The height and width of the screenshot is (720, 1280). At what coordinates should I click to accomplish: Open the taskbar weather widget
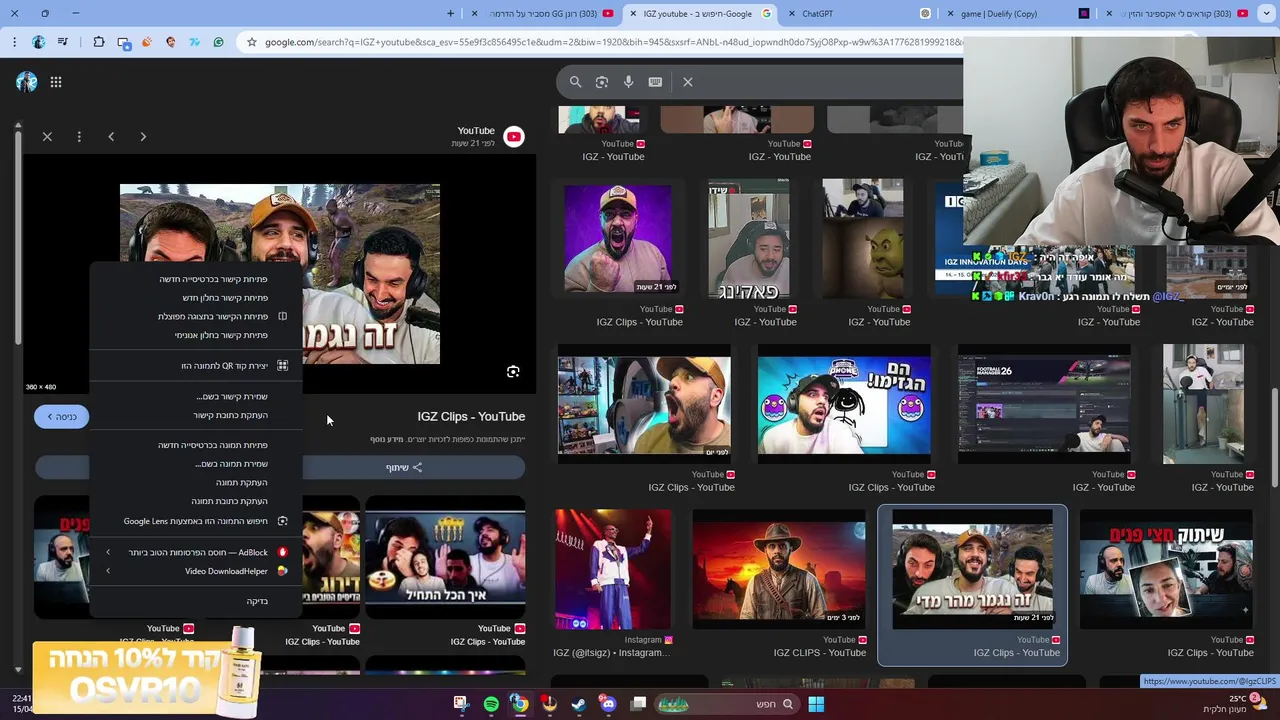(1234, 704)
